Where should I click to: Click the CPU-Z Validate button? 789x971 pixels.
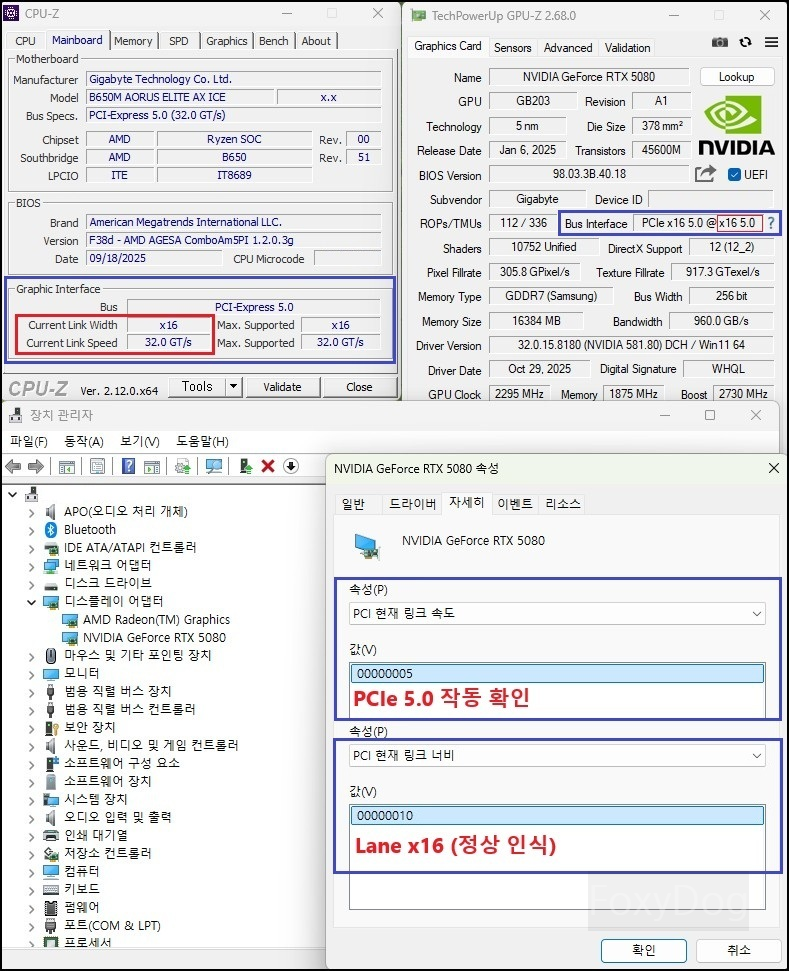click(x=282, y=387)
